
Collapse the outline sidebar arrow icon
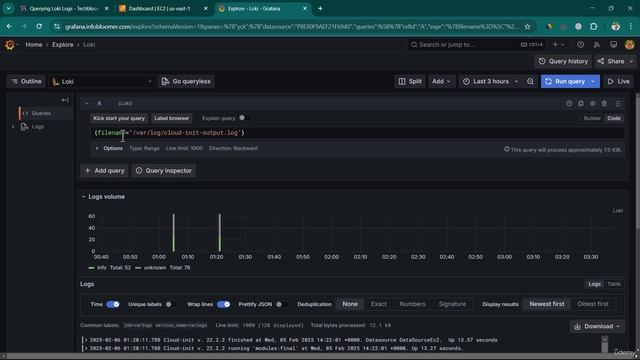65,100
